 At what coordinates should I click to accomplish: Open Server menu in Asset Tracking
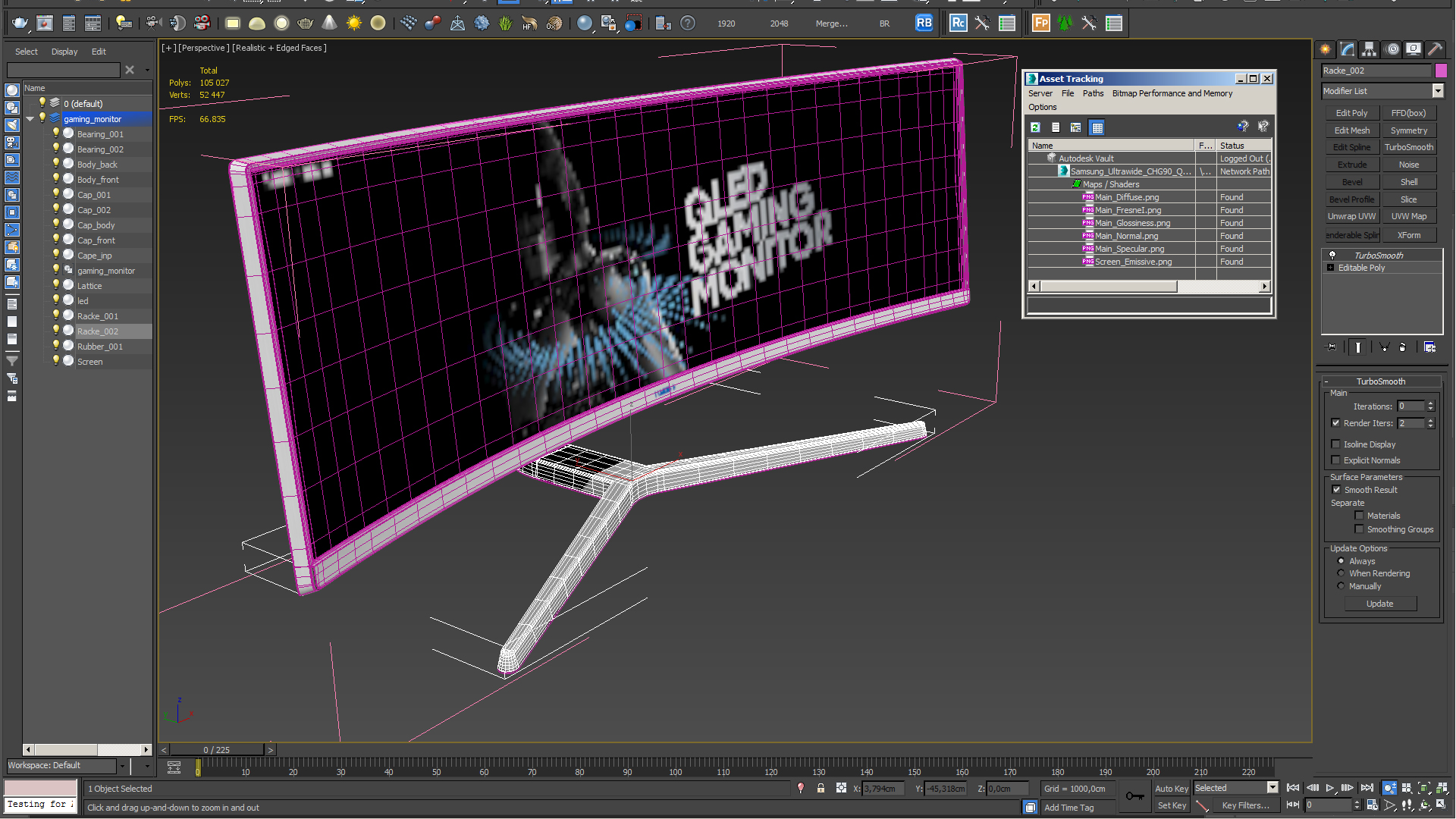pyautogui.click(x=1040, y=93)
